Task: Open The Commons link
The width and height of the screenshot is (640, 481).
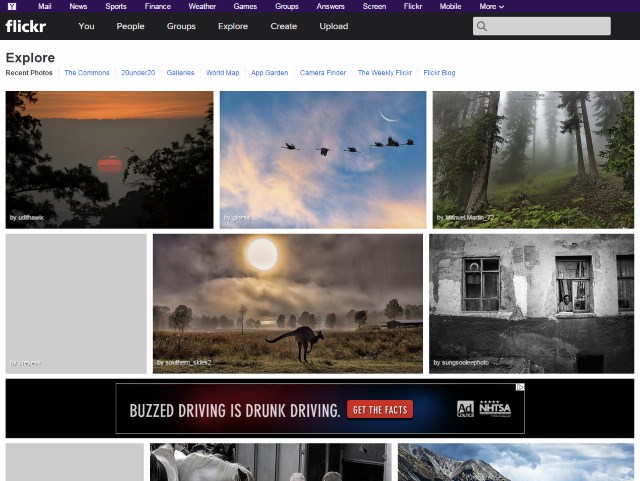Action: click(x=87, y=73)
